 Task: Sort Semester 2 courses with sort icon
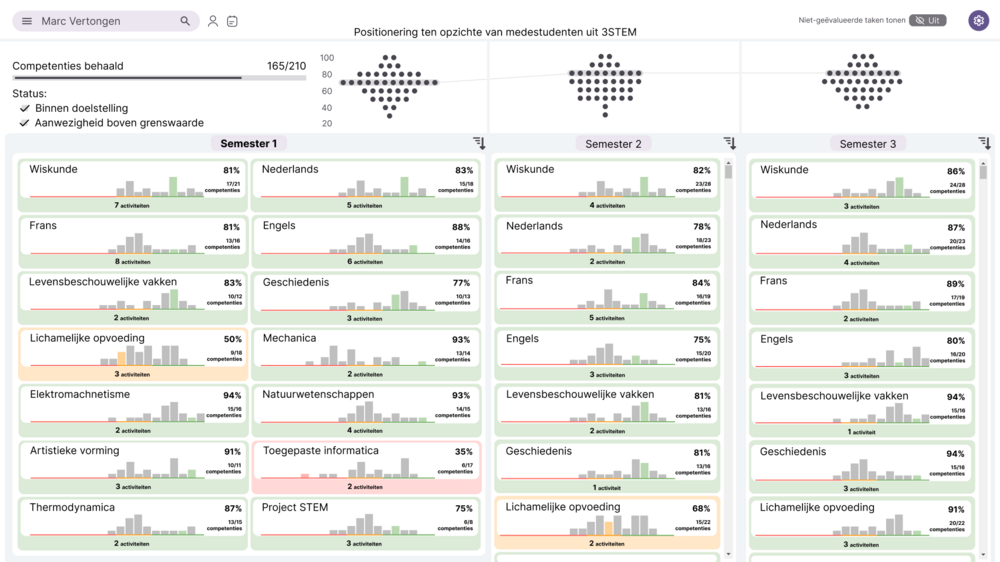[x=730, y=143]
